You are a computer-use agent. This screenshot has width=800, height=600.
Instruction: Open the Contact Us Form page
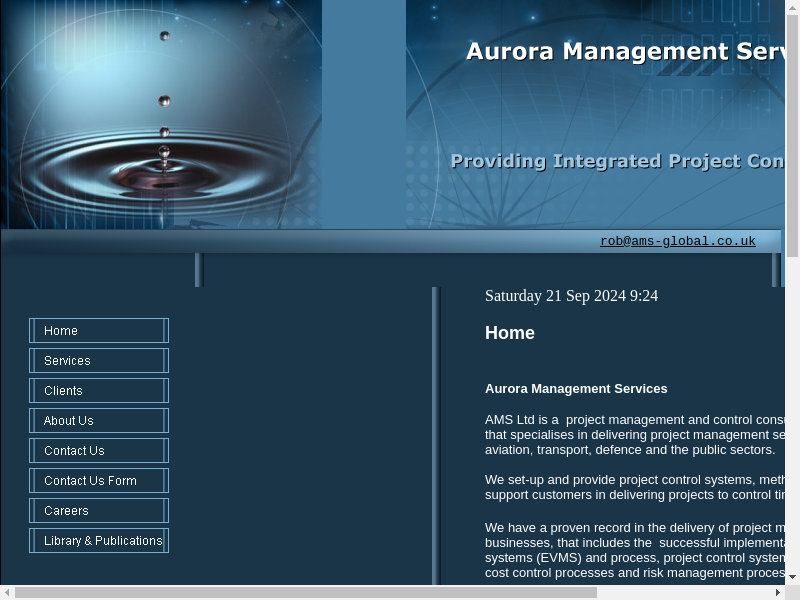99,481
